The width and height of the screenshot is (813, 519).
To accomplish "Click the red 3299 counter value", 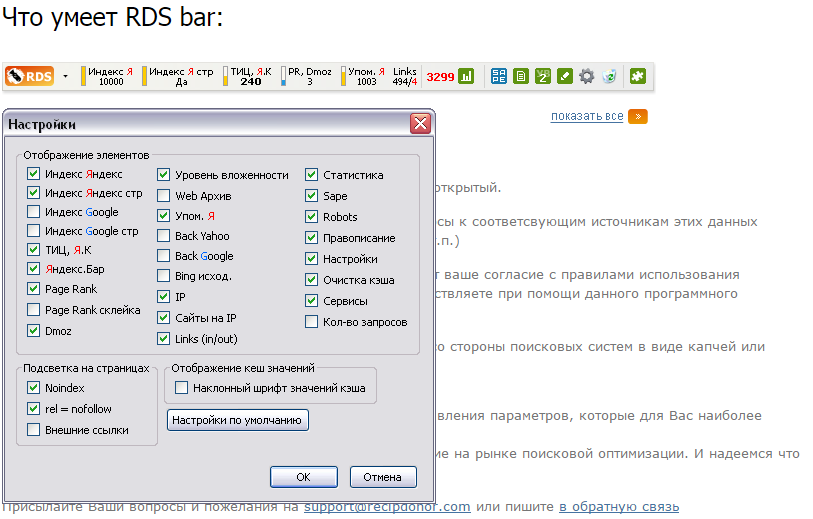I will [x=440, y=77].
